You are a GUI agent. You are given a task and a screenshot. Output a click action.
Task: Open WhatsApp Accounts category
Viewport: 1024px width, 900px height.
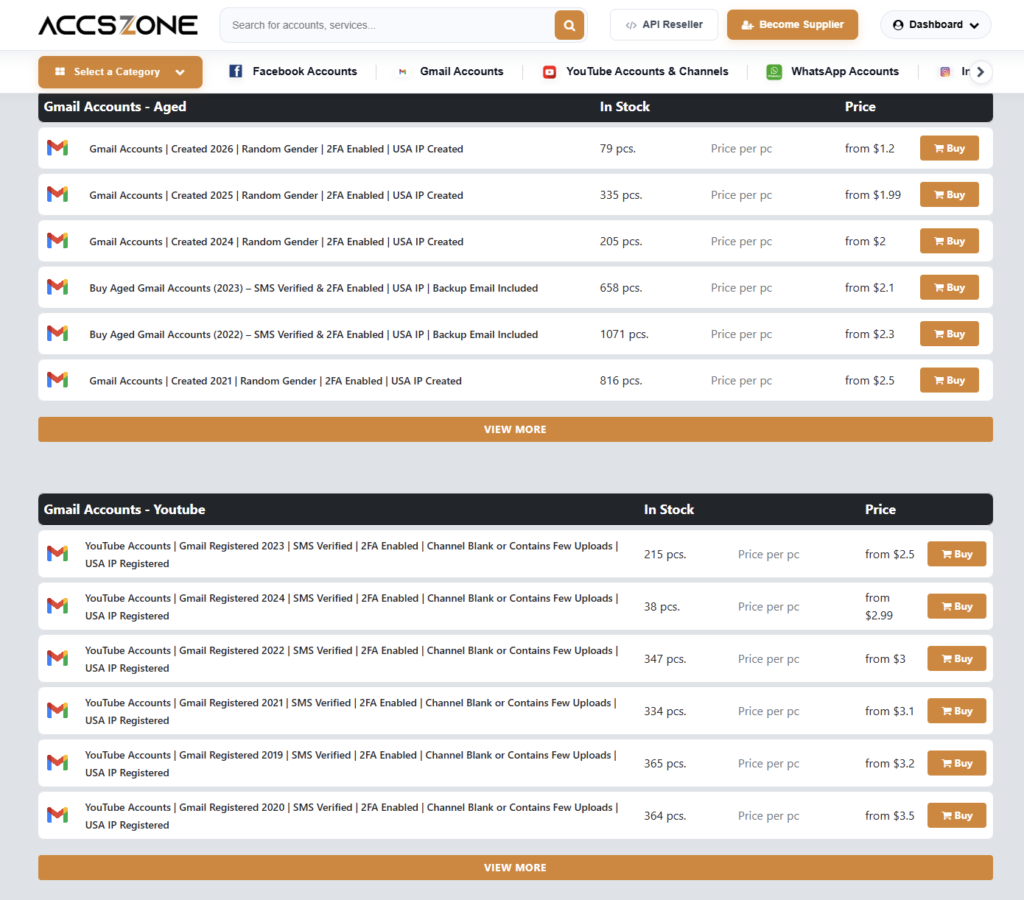point(844,71)
